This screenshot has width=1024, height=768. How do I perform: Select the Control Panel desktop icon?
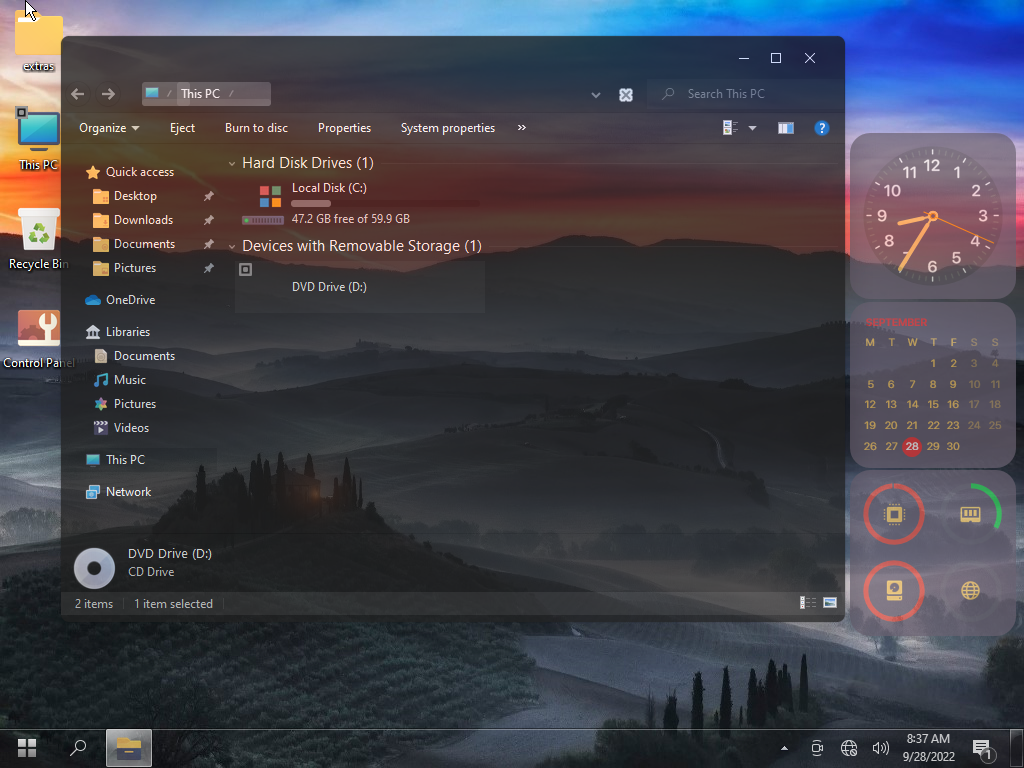(x=39, y=338)
